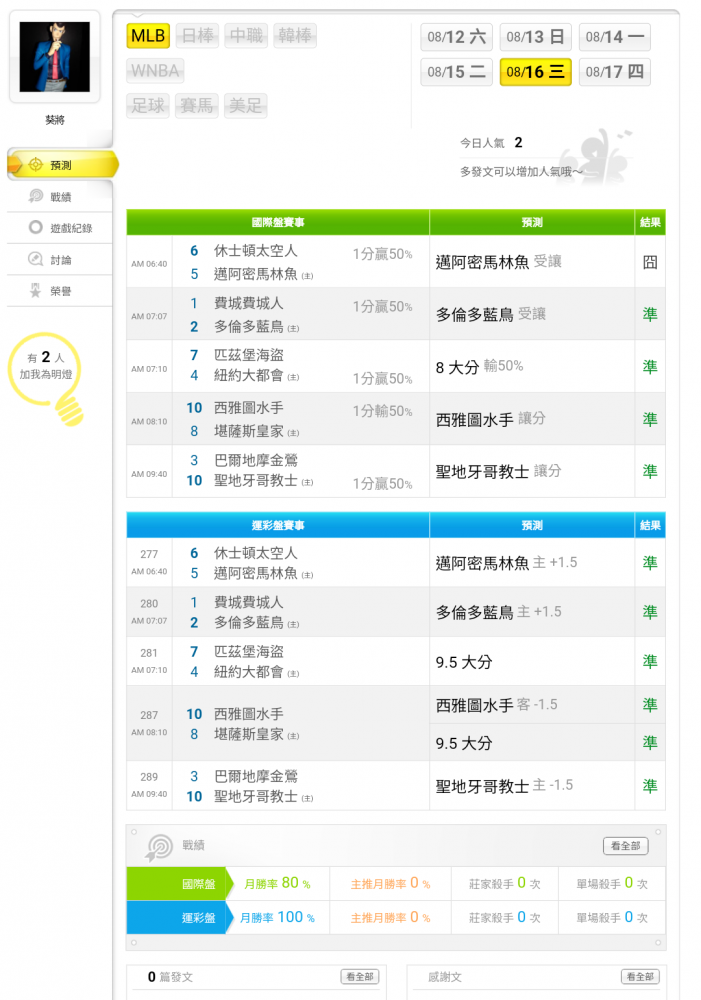The height and width of the screenshot is (1000, 701).
Task: Click prediction 西雅圖水手 讓分
Action: click(491, 419)
